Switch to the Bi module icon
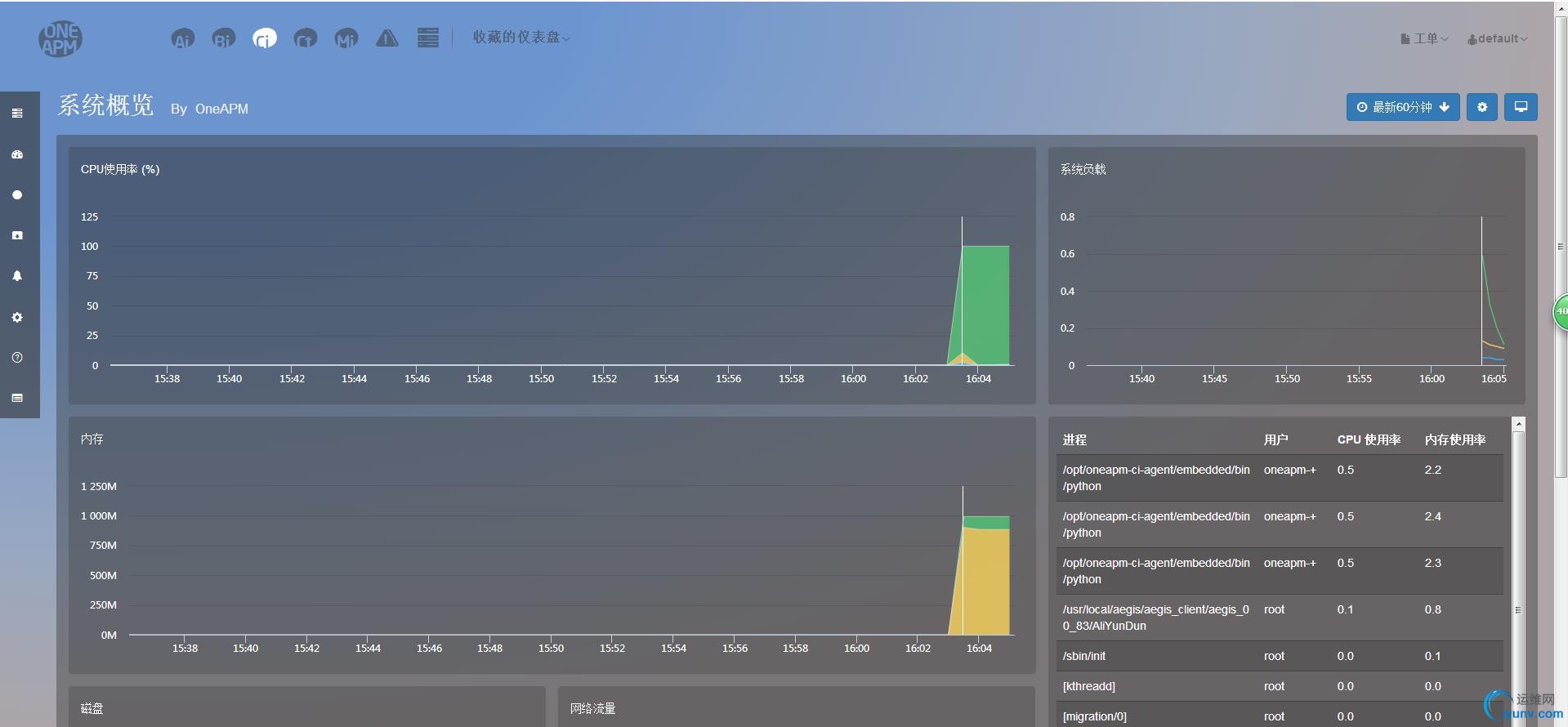The height and width of the screenshot is (727, 1568). 223,38
